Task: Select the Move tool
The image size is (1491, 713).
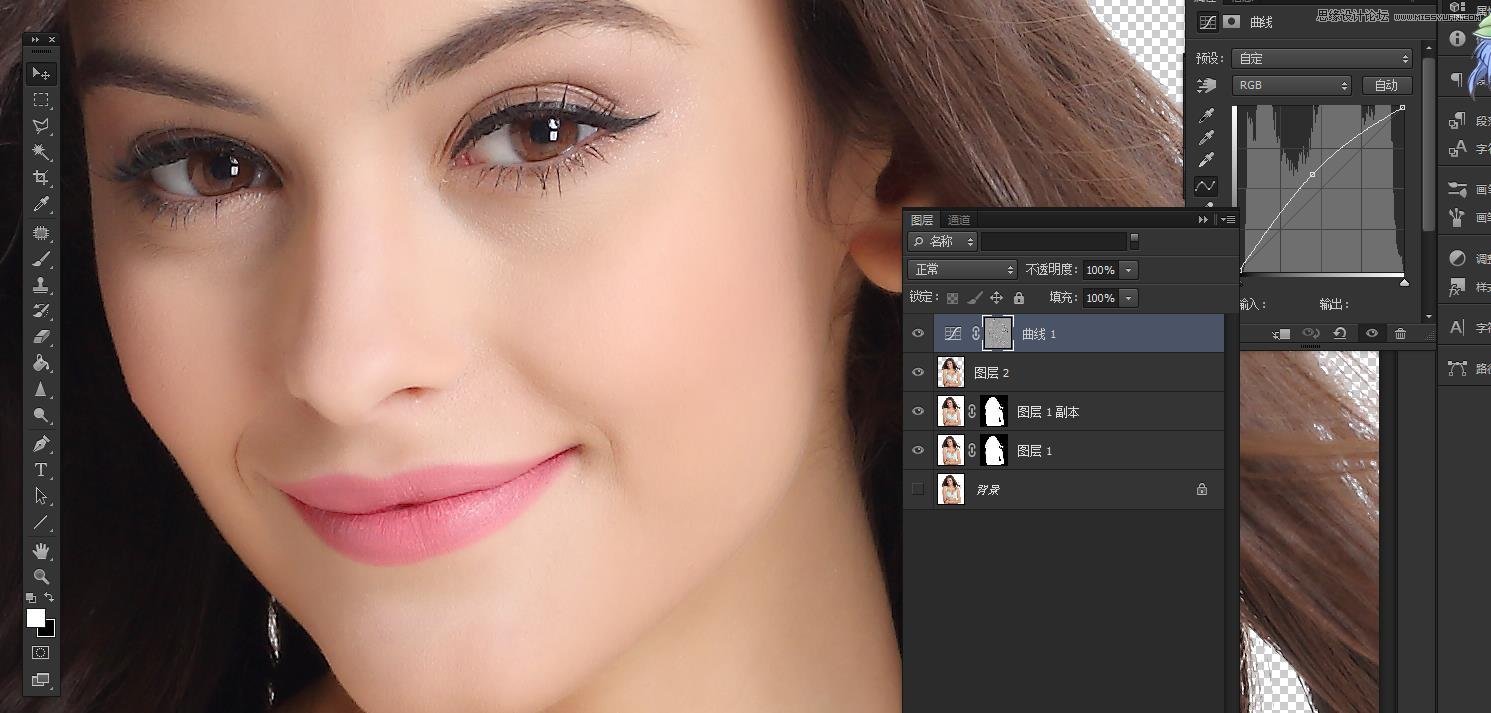Action: 41,73
